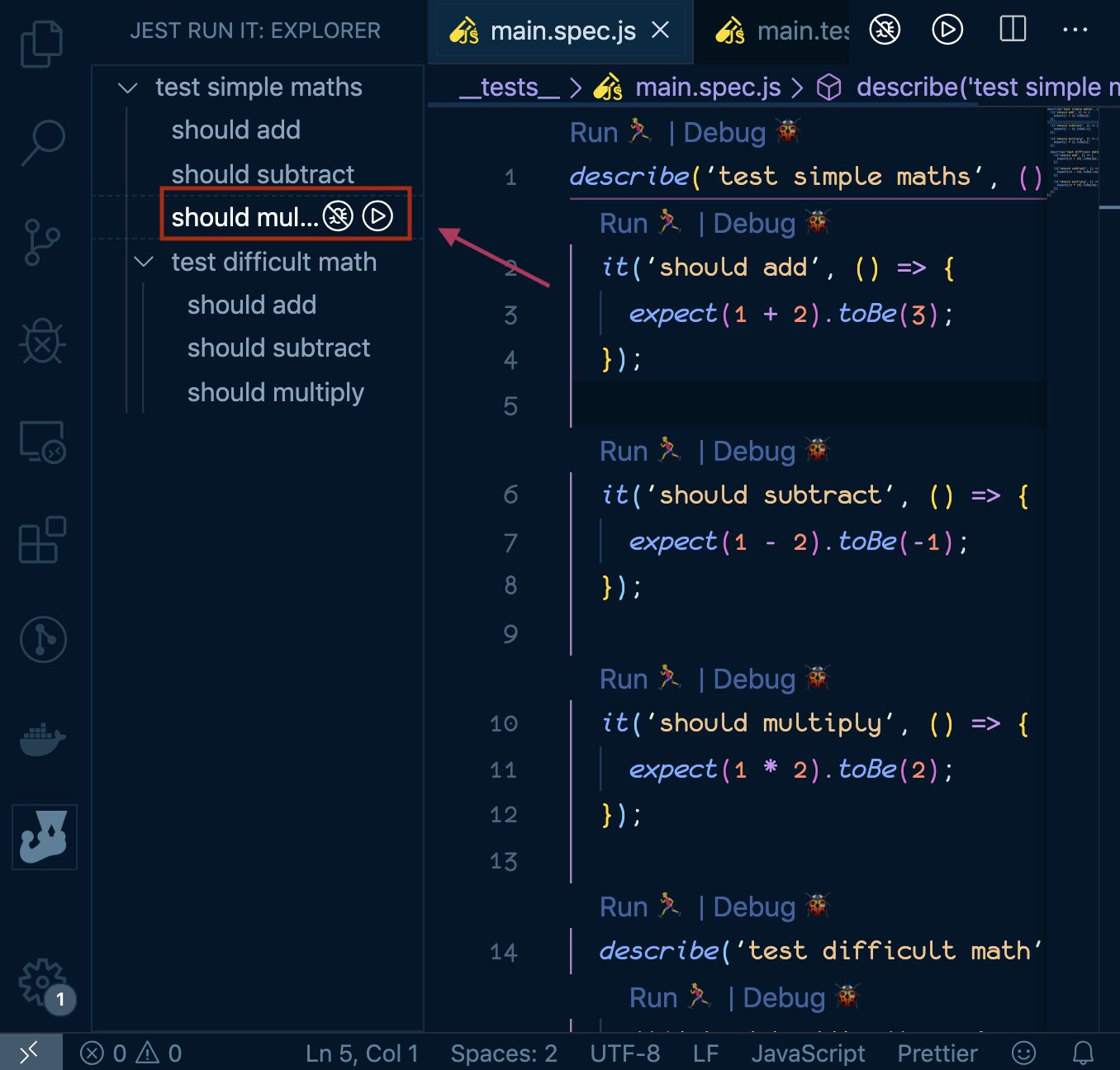1120x1070 pixels.
Task: Select the main.spec.js tab
Action: click(x=562, y=31)
